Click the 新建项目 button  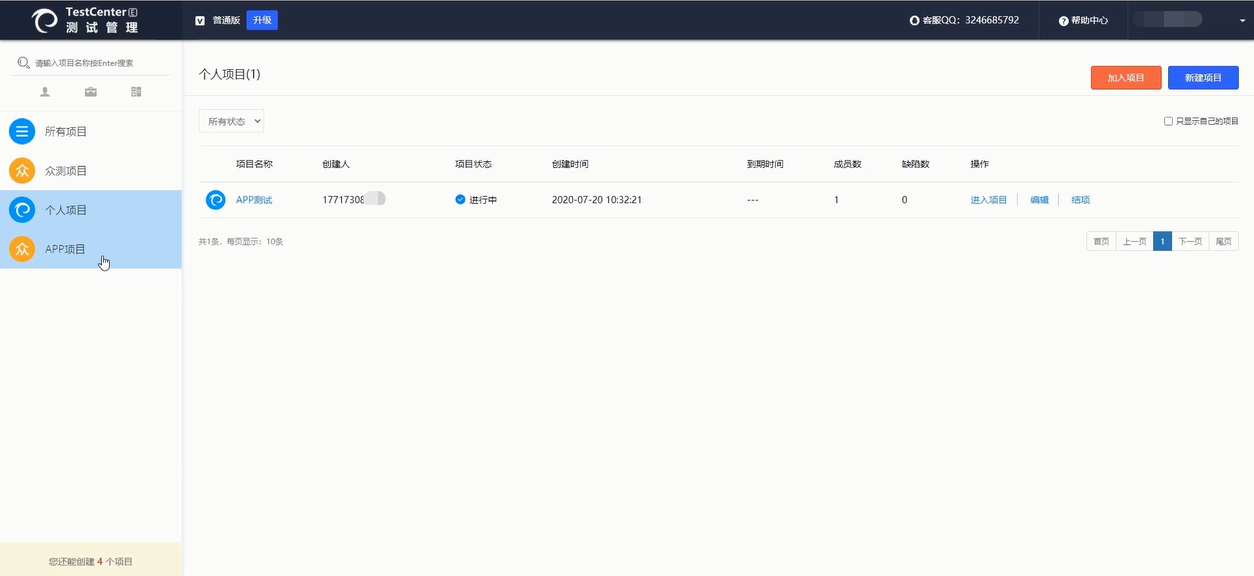pyautogui.click(x=1203, y=78)
